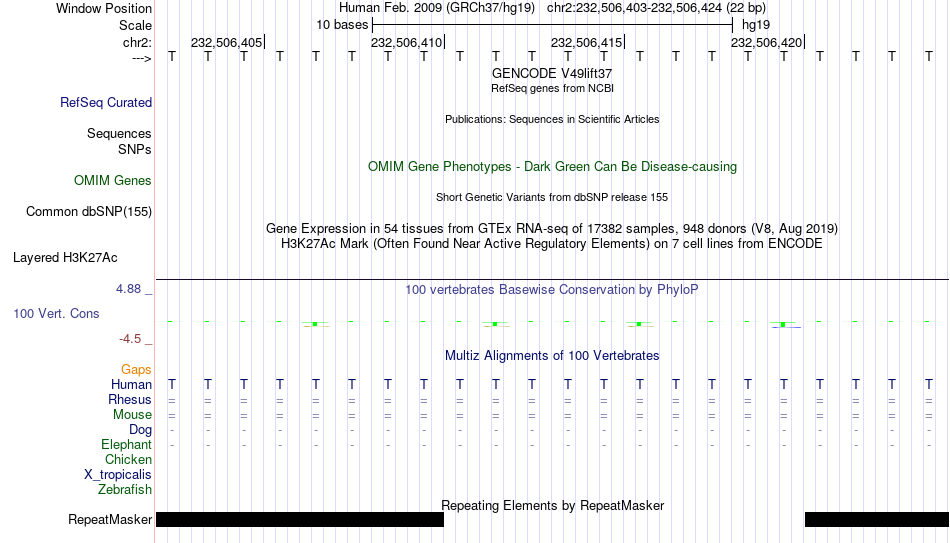Image resolution: width=950 pixels, height=543 pixels.
Task: Click the Rhesus alignment row label
Action: [130, 400]
